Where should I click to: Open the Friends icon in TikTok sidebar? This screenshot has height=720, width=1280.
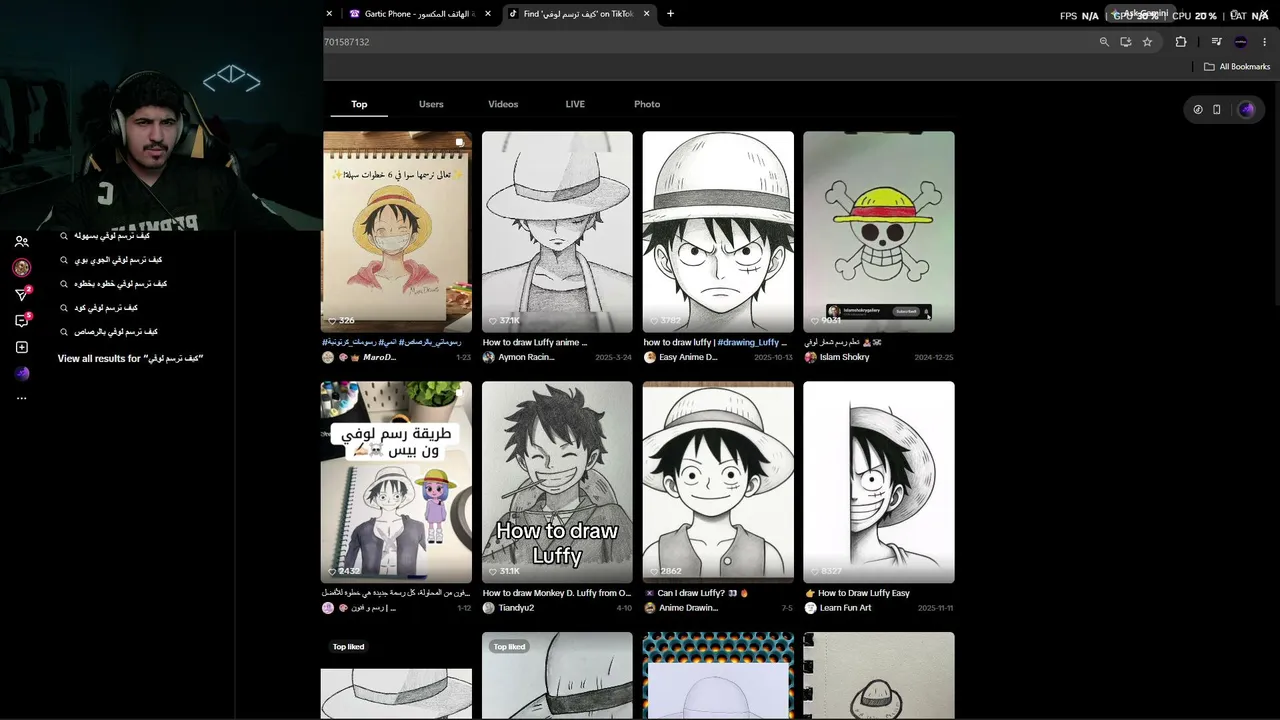pyautogui.click(x=21, y=242)
